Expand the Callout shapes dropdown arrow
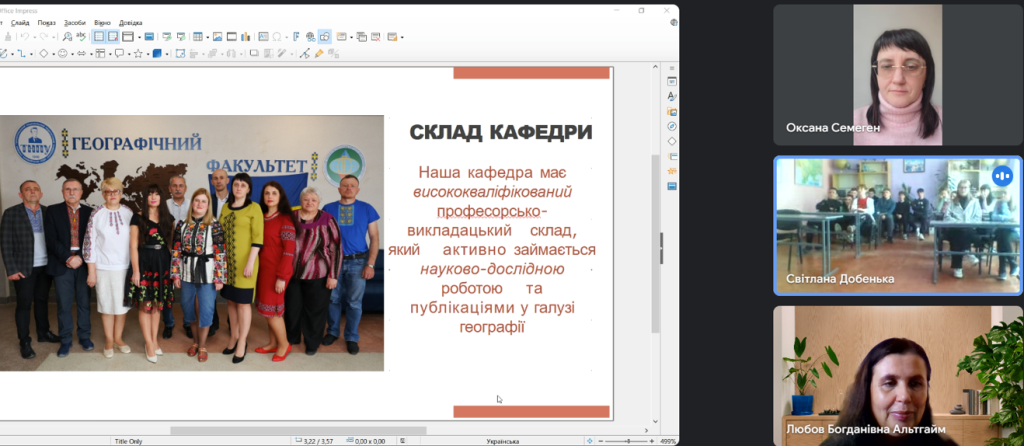This screenshot has height=446, width=1024. 129,54
